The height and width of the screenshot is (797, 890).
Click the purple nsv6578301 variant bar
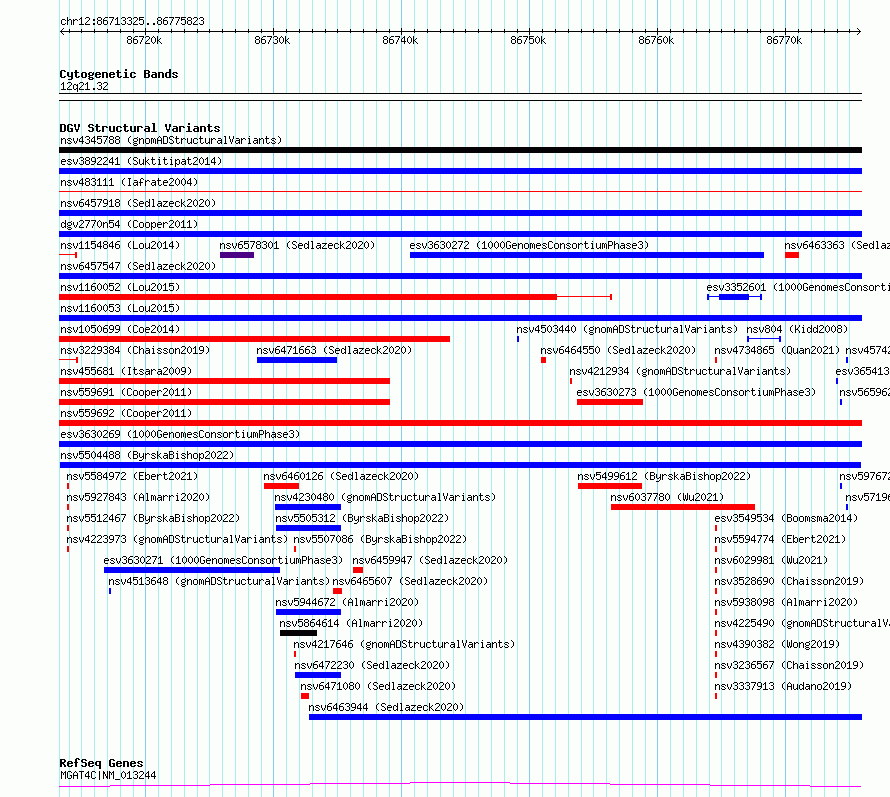(237, 255)
